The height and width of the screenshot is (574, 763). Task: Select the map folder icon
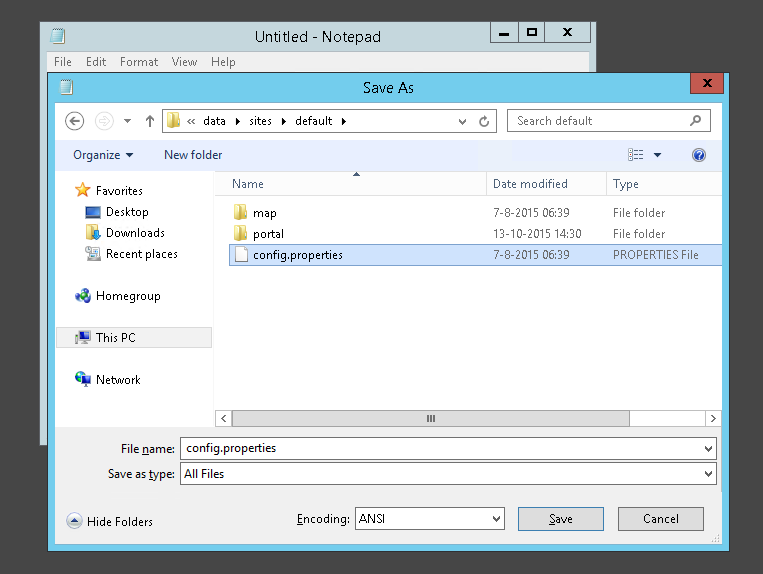240,213
